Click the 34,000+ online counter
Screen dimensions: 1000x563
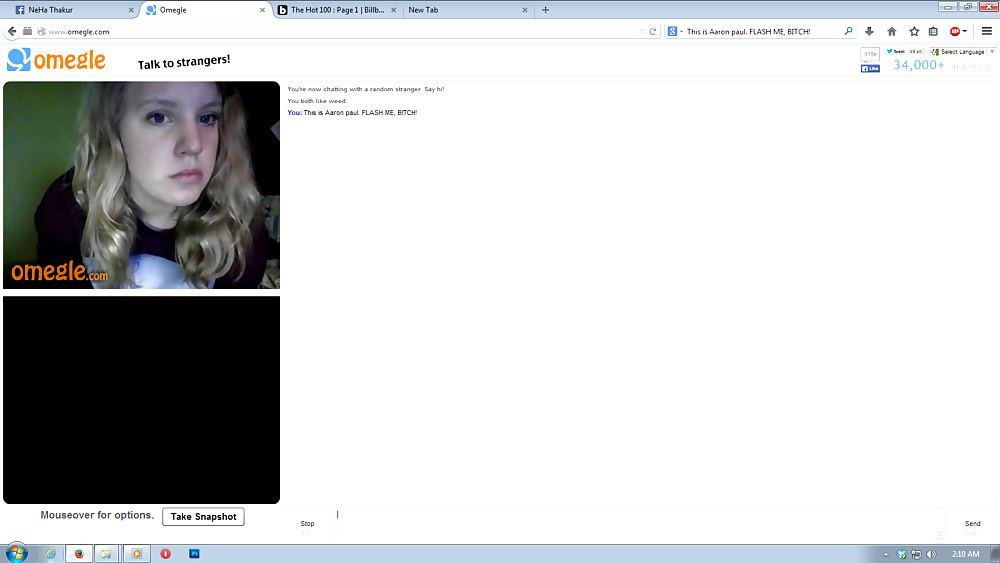(x=918, y=65)
